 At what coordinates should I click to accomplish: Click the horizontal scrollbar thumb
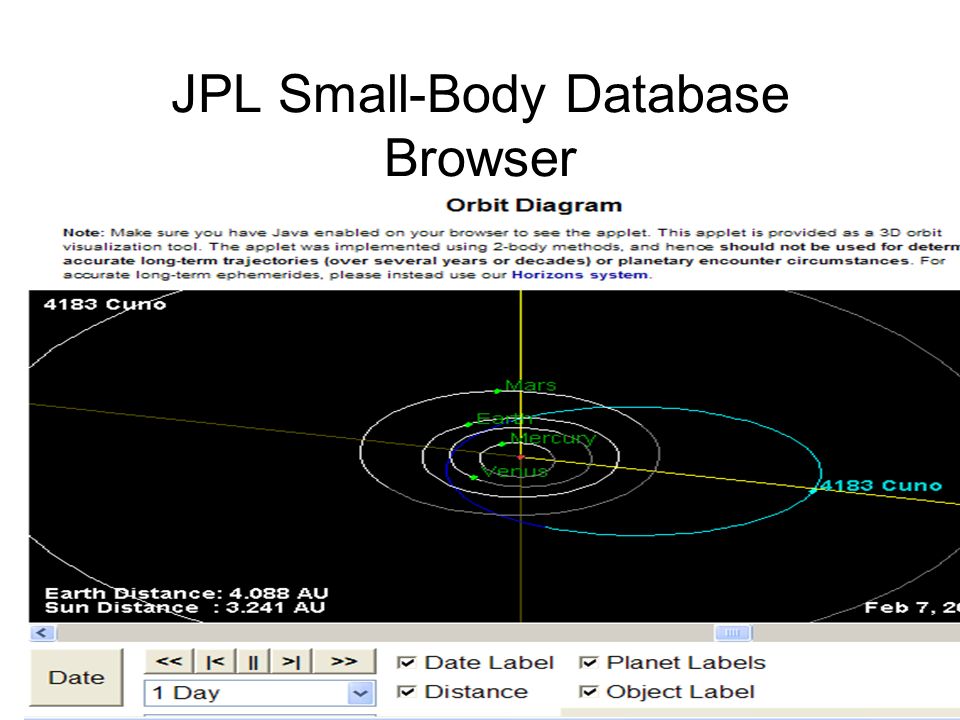[733, 632]
